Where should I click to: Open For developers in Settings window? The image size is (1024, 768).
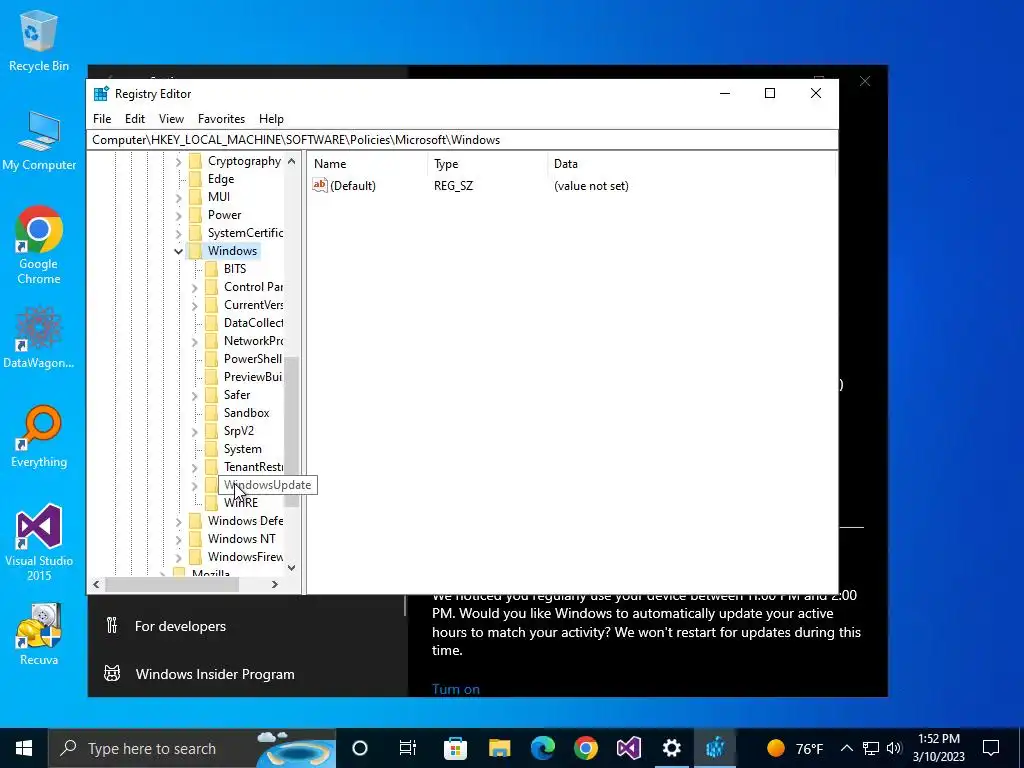(180, 626)
